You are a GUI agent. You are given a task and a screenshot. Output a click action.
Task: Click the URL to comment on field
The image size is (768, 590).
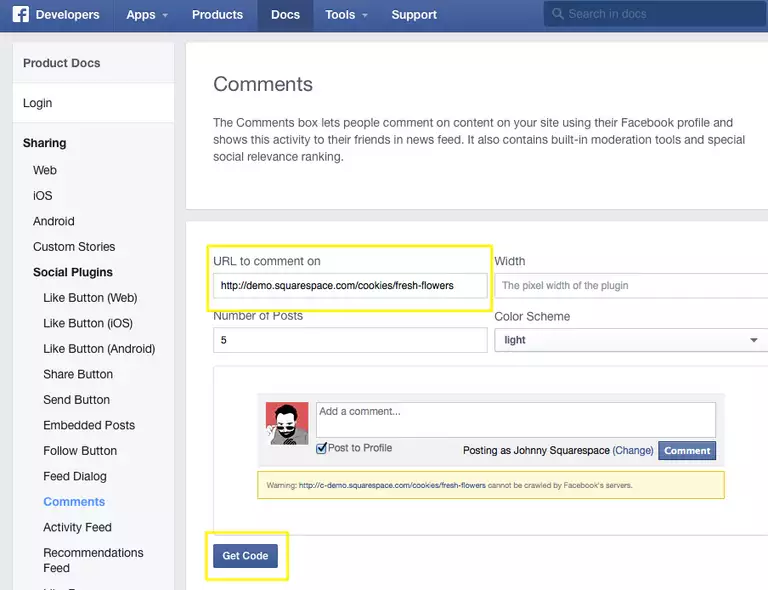[350, 285]
